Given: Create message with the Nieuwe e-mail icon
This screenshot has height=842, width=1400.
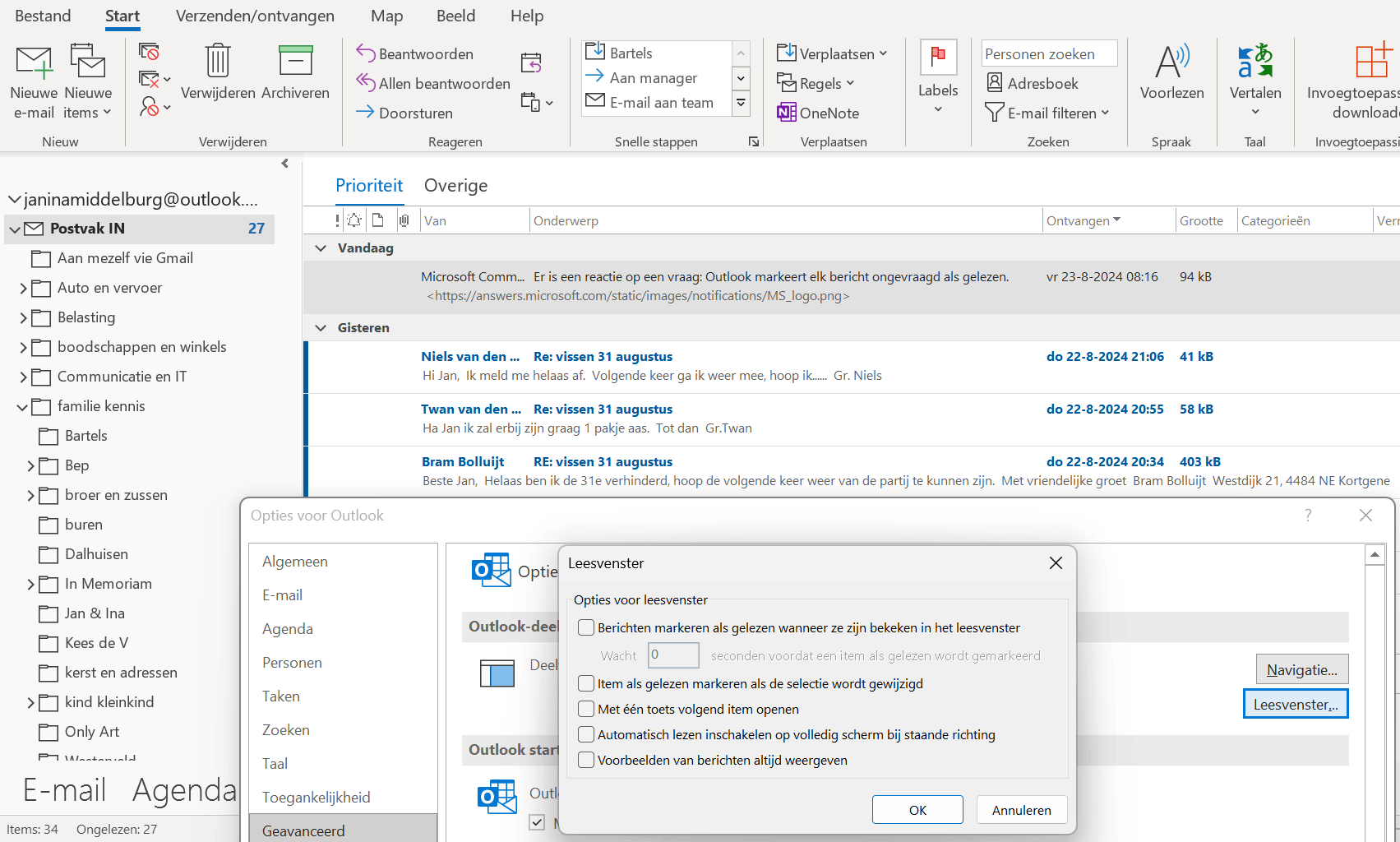Looking at the screenshot, I should tap(33, 62).
